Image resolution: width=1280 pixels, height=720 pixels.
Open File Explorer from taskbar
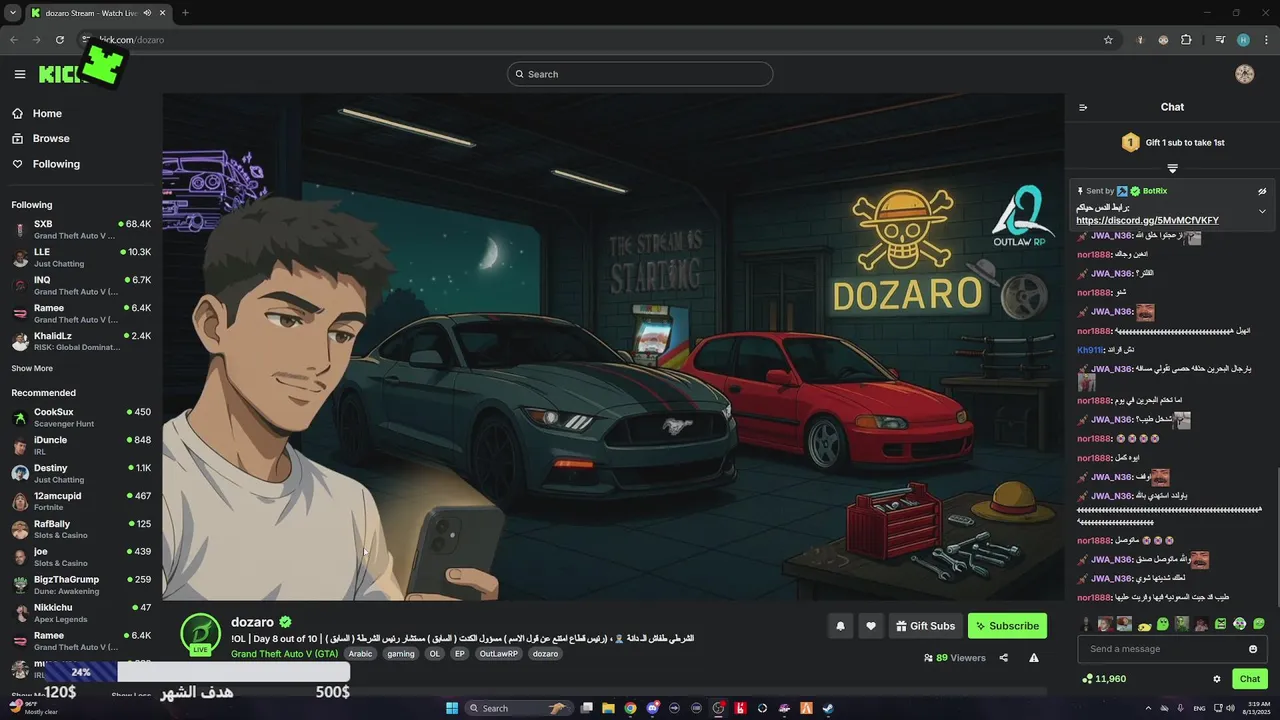tap(608, 708)
